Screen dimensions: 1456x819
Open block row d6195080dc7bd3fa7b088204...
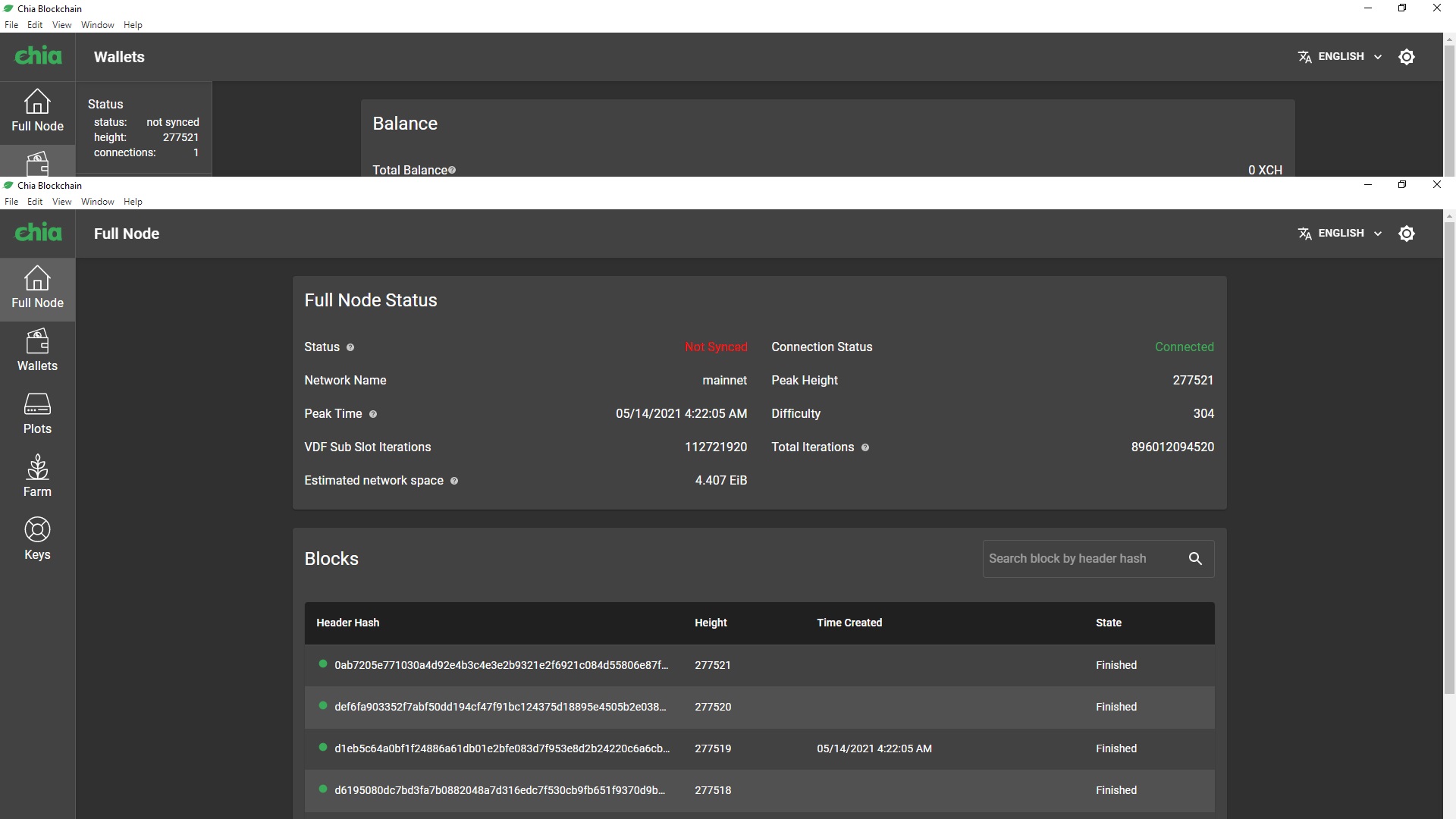coord(759,790)
